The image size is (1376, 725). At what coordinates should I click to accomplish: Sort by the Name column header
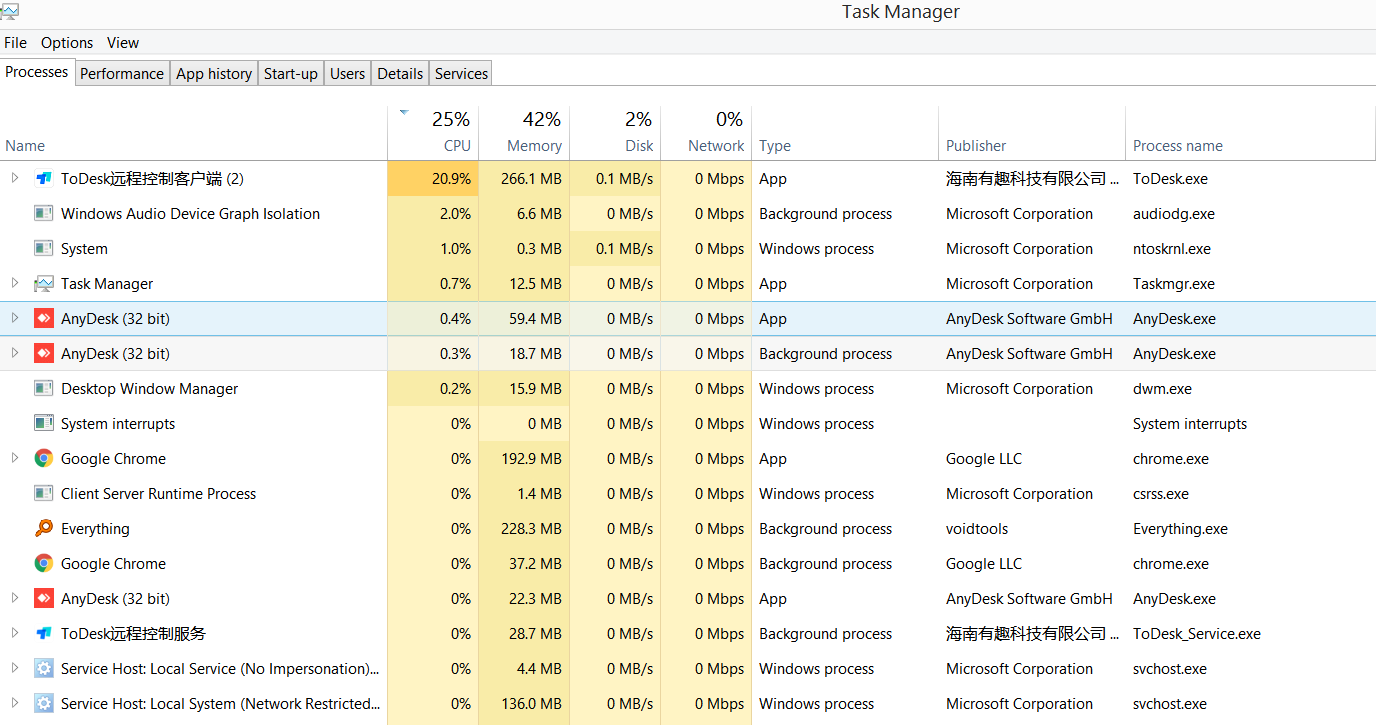pos(193,133)
